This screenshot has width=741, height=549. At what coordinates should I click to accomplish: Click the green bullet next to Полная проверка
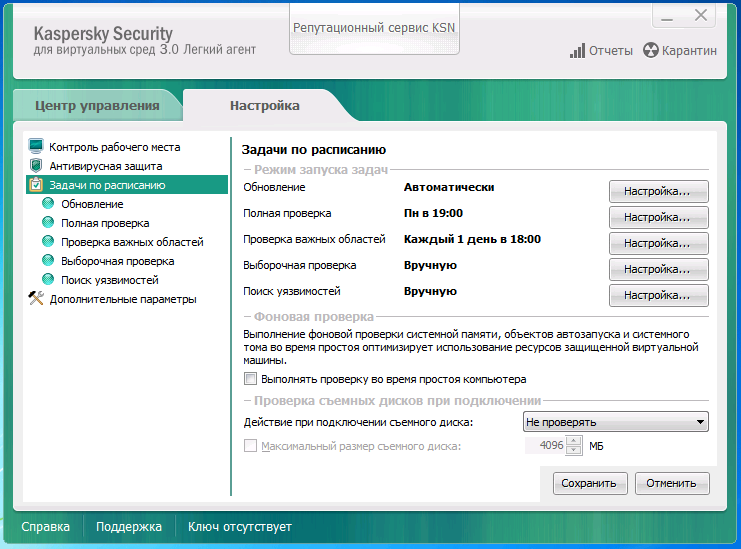tap(48, 223)
